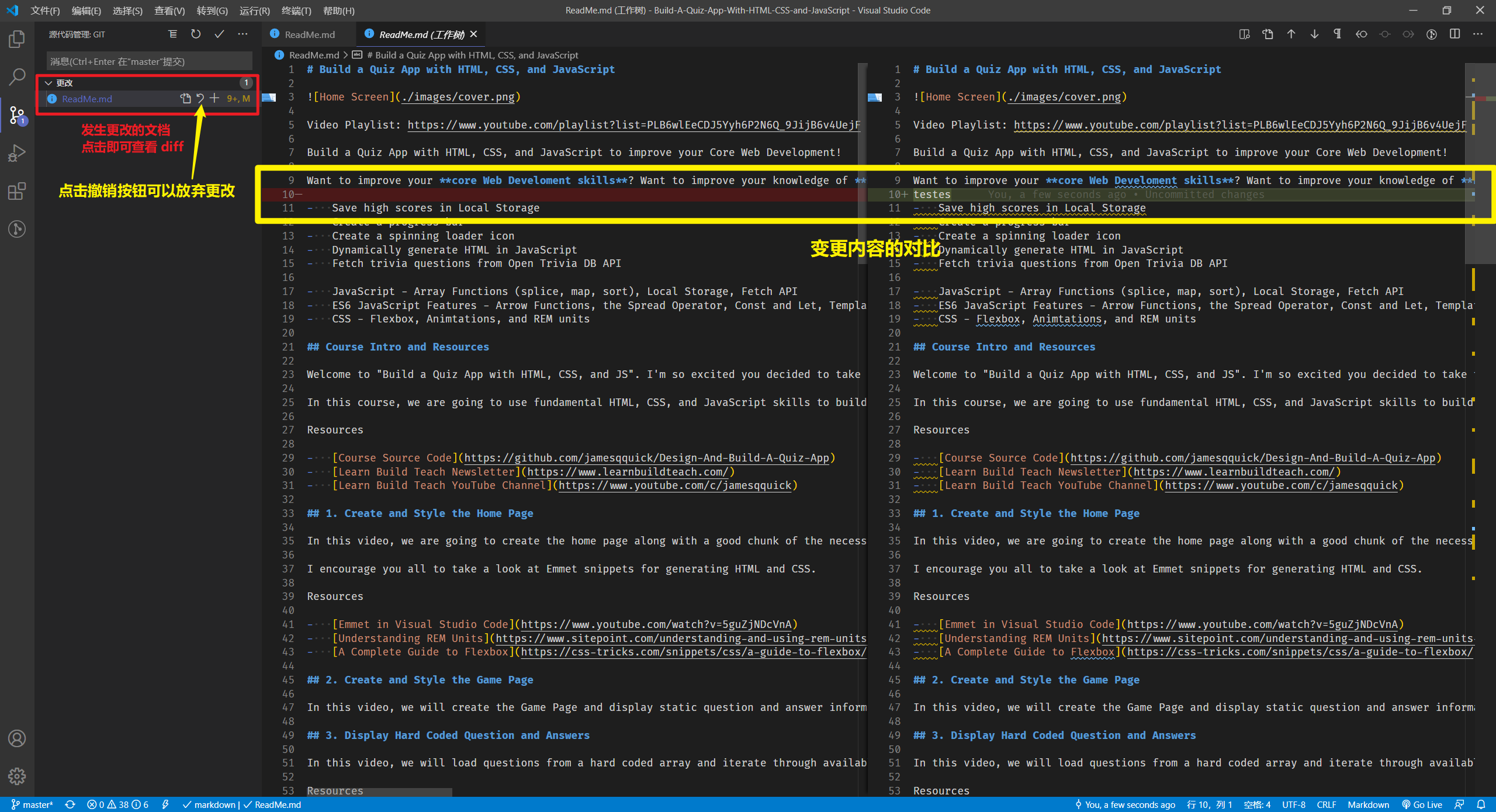This screenshot has width=1496, height=812.
Task: Click Open File icon in editor toolbar
Action: (1268, 34)
